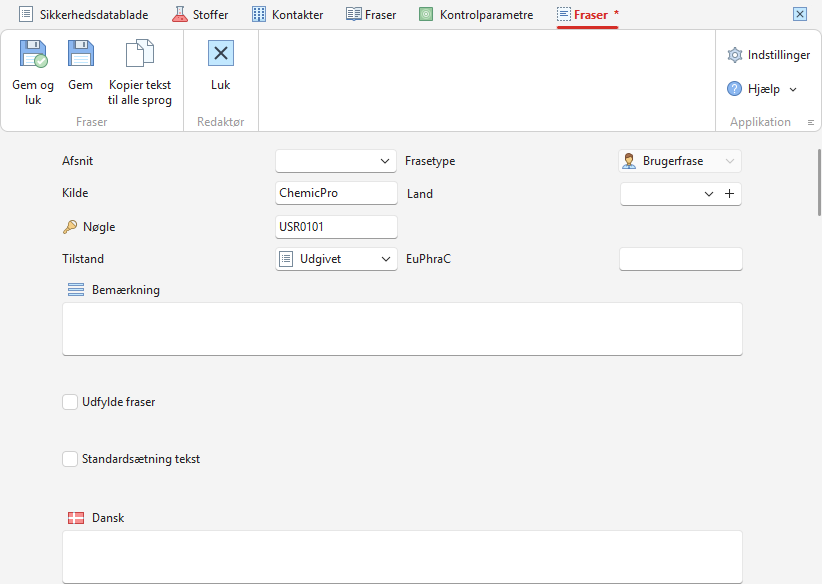Go to the Kontakter tab
The width and height of the screenshot is (822, 584).
pyautogui.click(x=288, y=15)
